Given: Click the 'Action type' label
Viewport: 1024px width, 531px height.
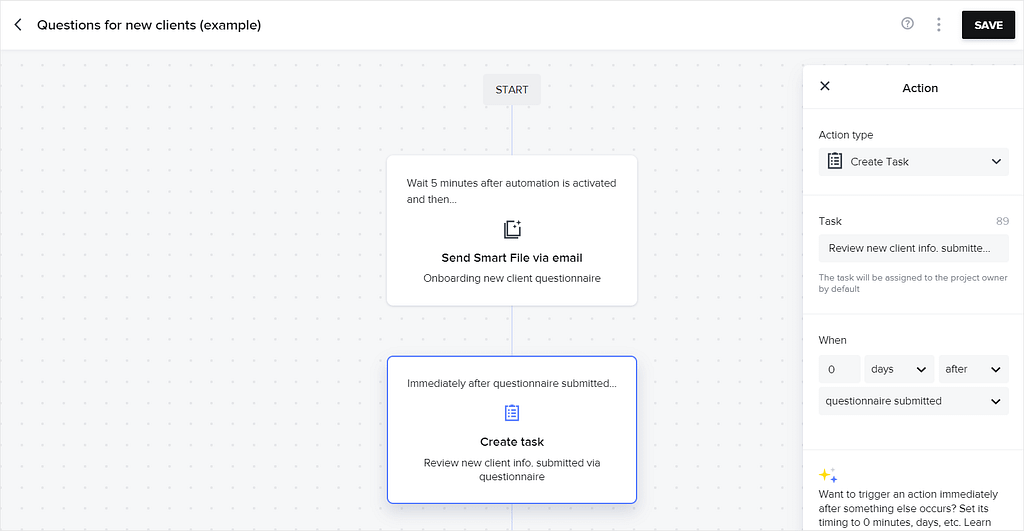Looking at the screenshot, I should pyautogui.click(x=846, y=135).
